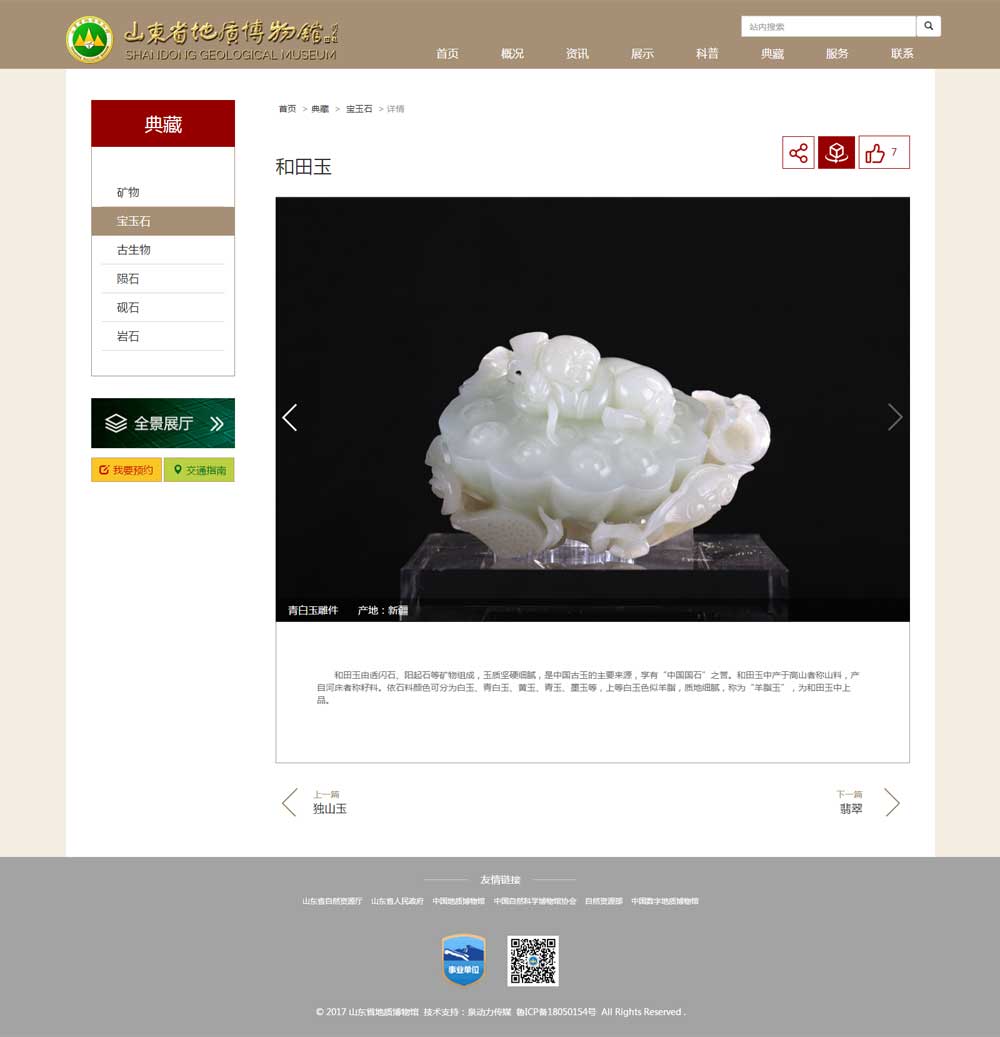Go to 典藏 in the breadcrumb
Image resolution: width=1000 pixels, height=1037 pixels.
[320, 108]
